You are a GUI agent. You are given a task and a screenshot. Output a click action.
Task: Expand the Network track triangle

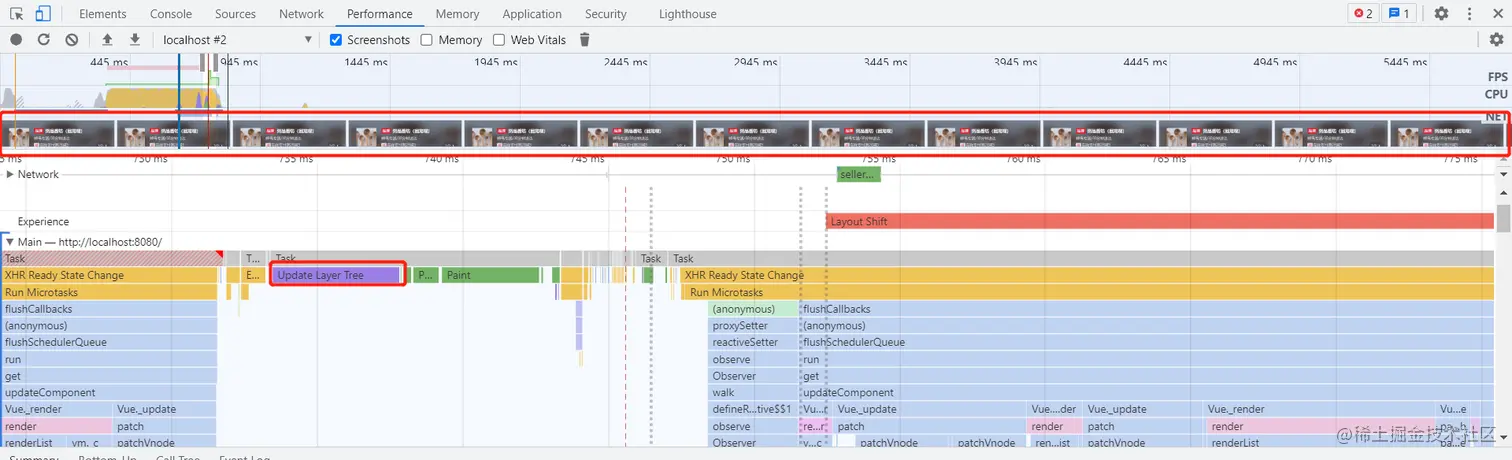pyautogui.click(x=10, y=174)
